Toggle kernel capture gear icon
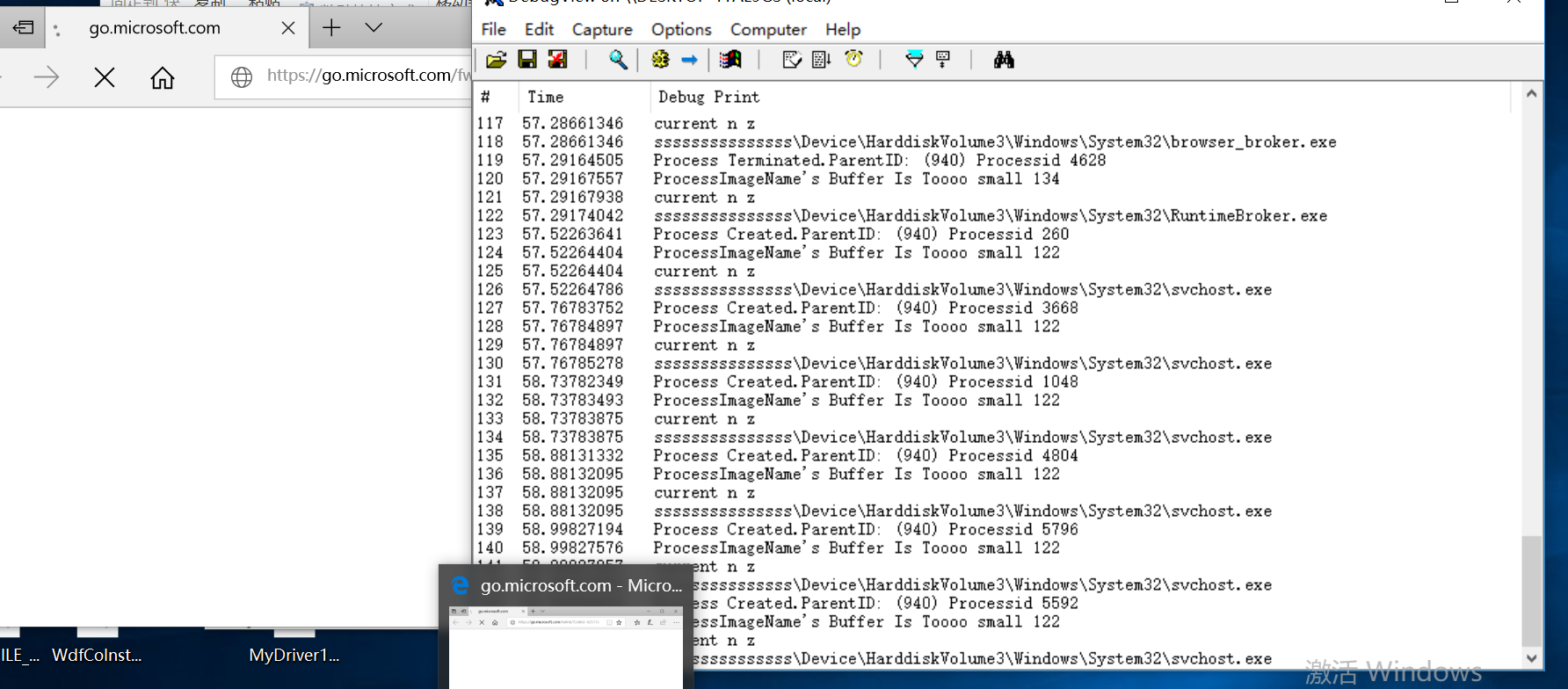This screenshot has width=1568, height=689. 660,60
